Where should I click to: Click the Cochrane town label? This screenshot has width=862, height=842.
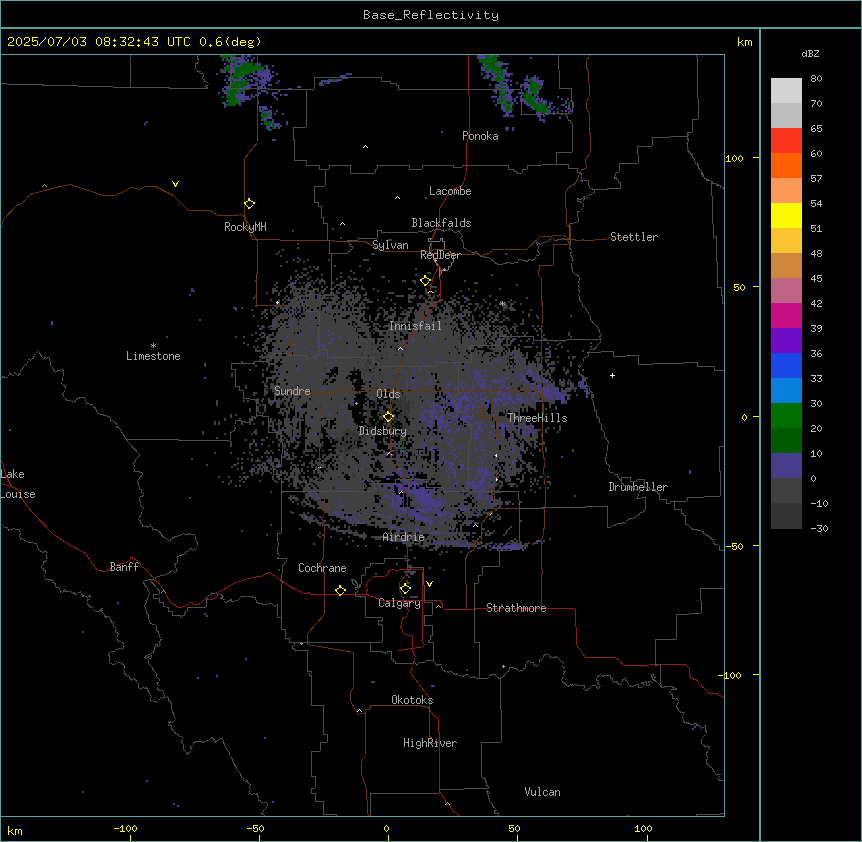pos(322,568)
